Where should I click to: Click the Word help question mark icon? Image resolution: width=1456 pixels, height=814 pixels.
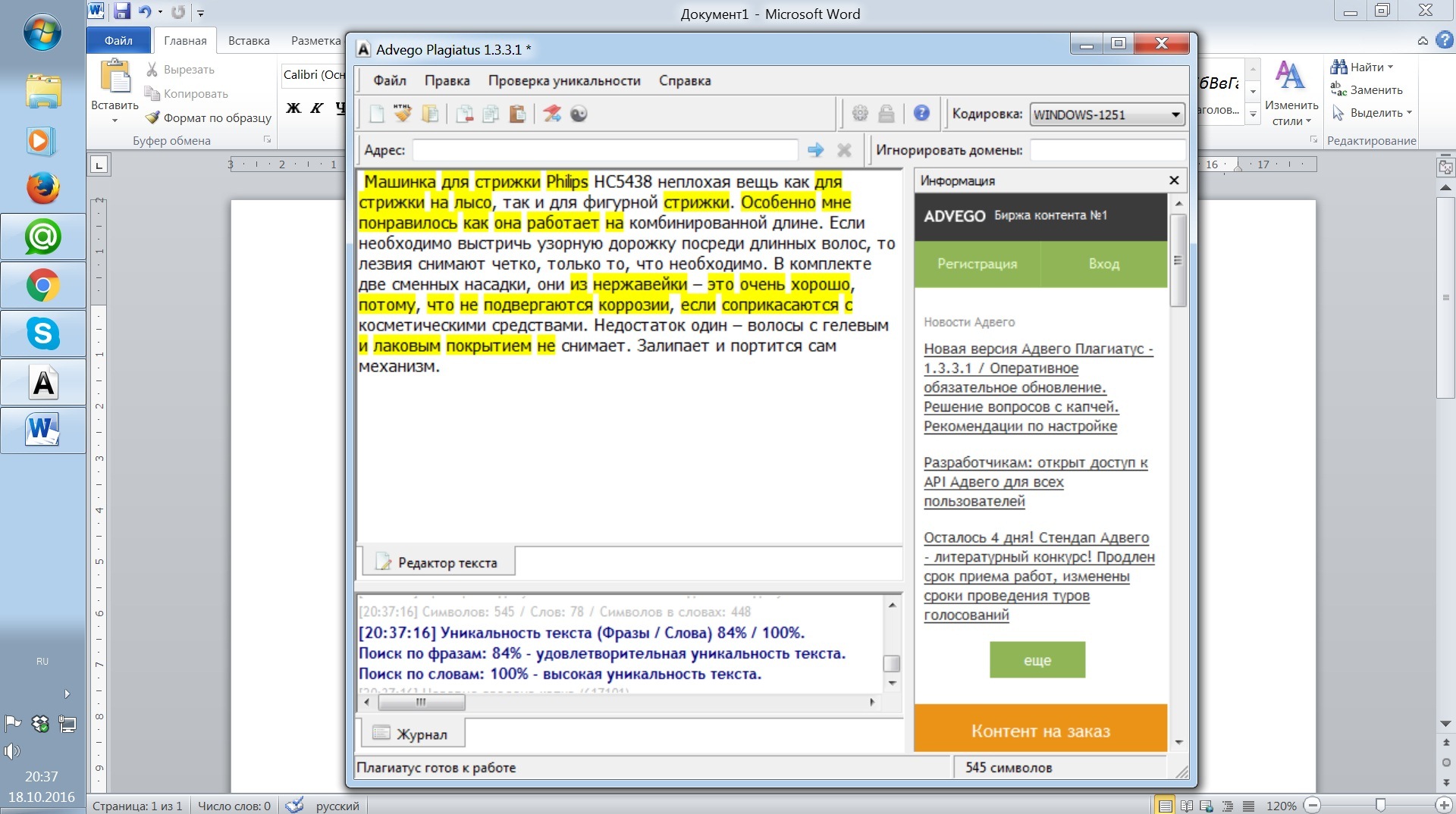[1445, 40]
